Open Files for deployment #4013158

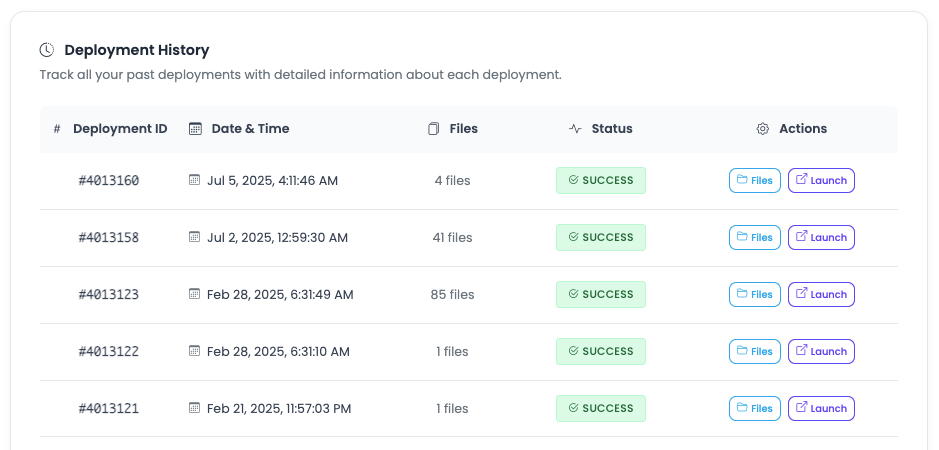[755, 238]
